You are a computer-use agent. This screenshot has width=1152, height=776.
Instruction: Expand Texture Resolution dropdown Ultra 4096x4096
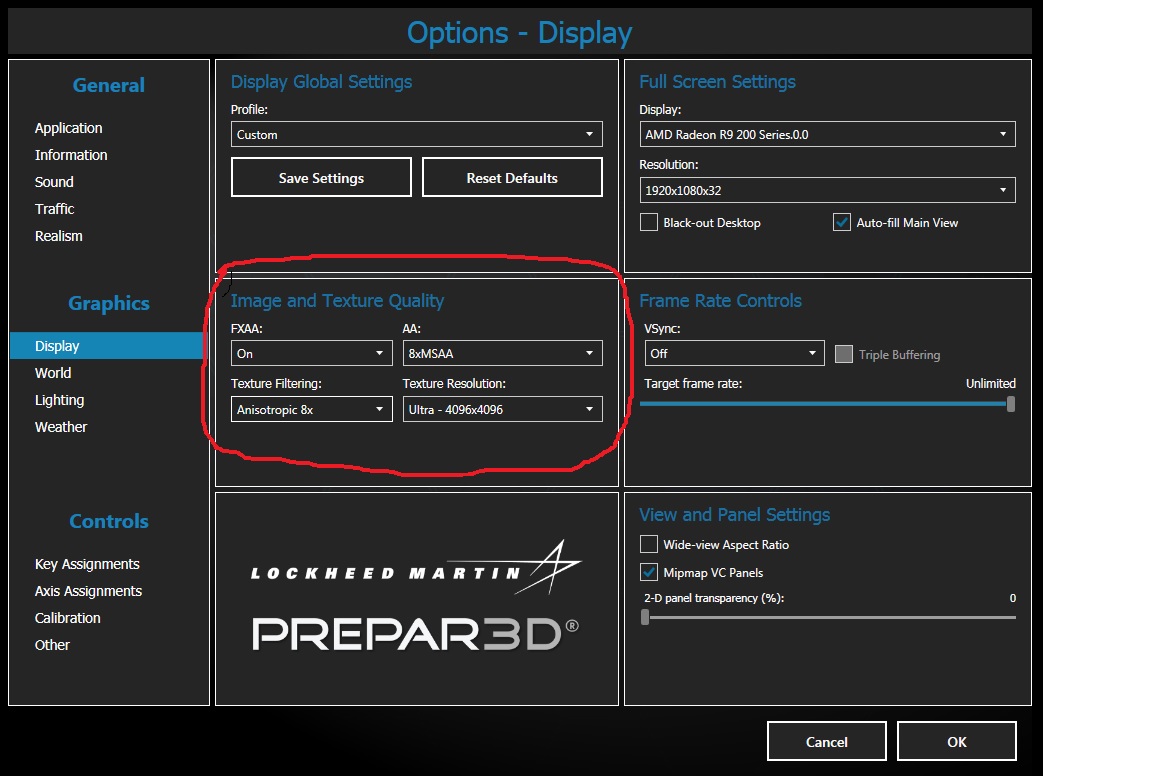(503, 409)
